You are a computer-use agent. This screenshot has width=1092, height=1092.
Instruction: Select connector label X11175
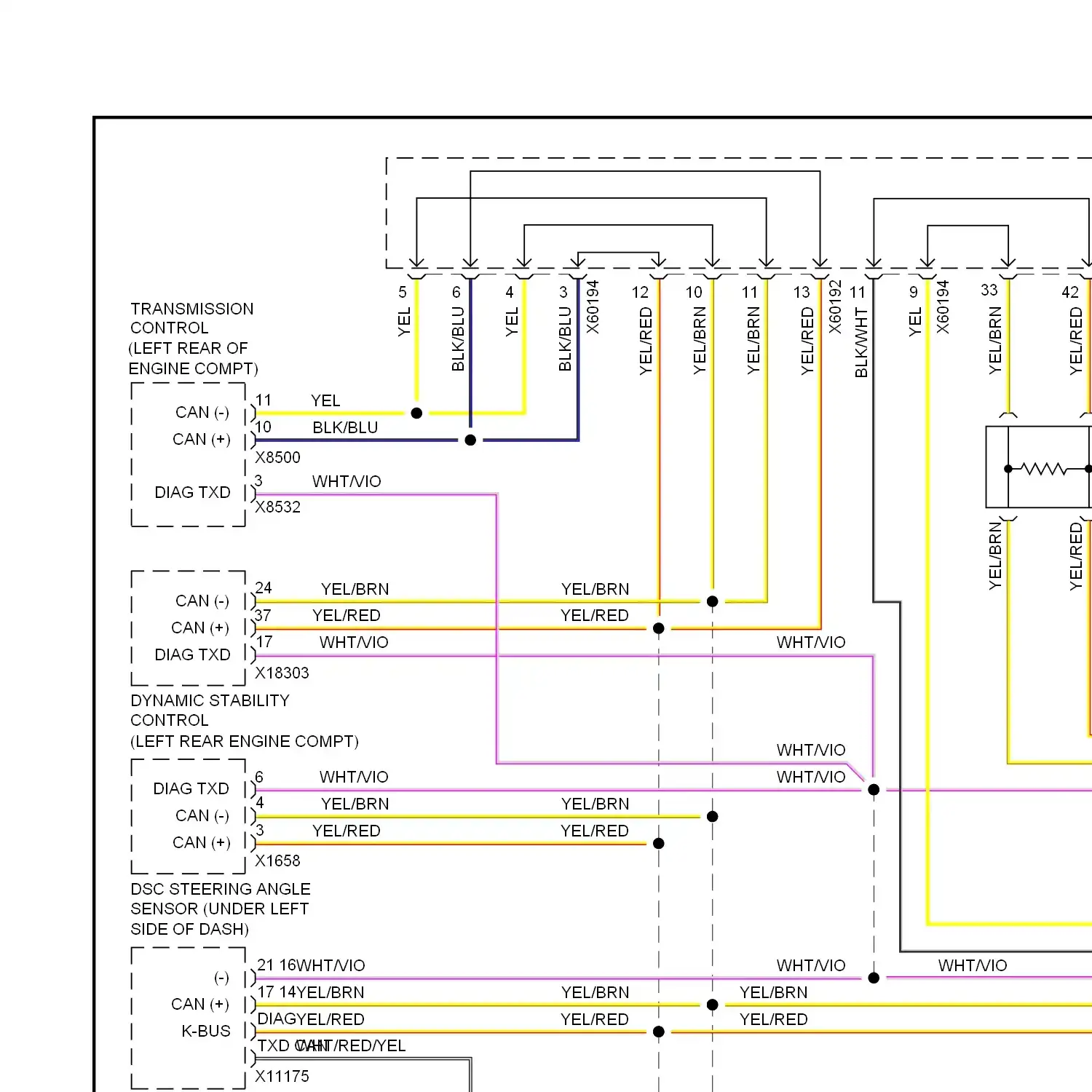pyautogui.click(x=282, y=1076)
